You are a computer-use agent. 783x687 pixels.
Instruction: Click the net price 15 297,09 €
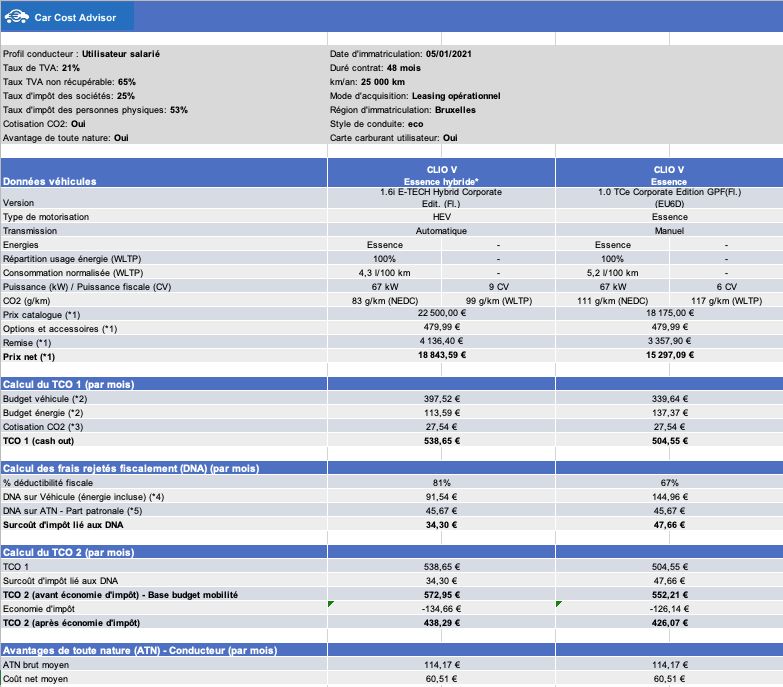pyautogui.click(x=670, y=355)
